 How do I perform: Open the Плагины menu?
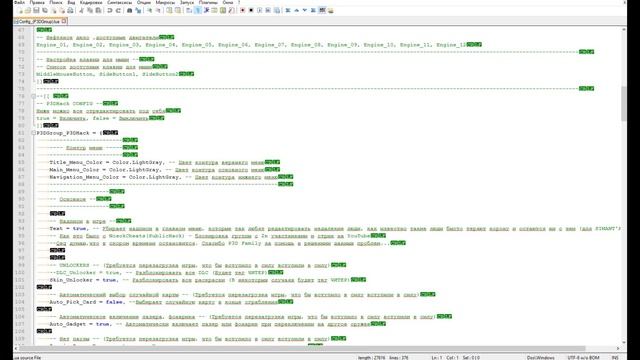pyautogui.click(x=208, y=2)
